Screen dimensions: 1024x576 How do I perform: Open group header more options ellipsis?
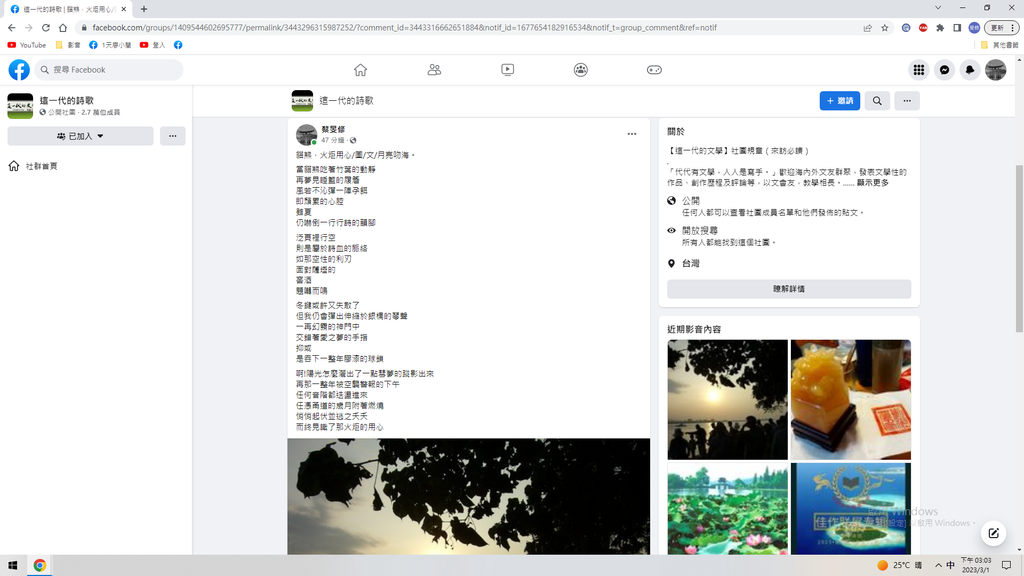(x=906, y=101)
